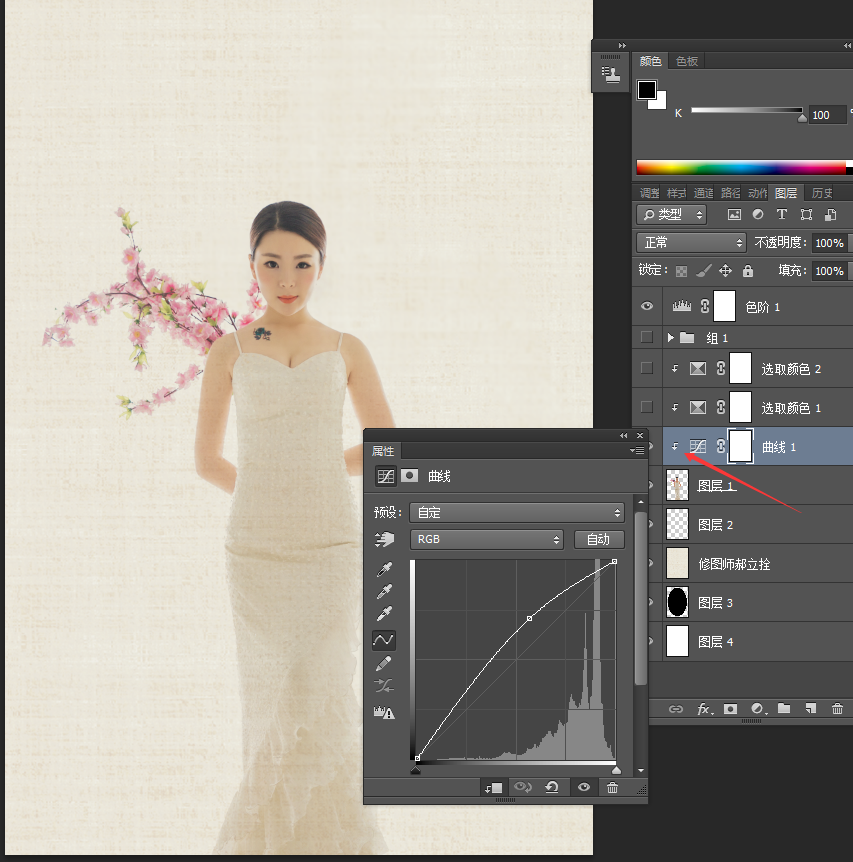Click the black foreground color swatch

647,90
